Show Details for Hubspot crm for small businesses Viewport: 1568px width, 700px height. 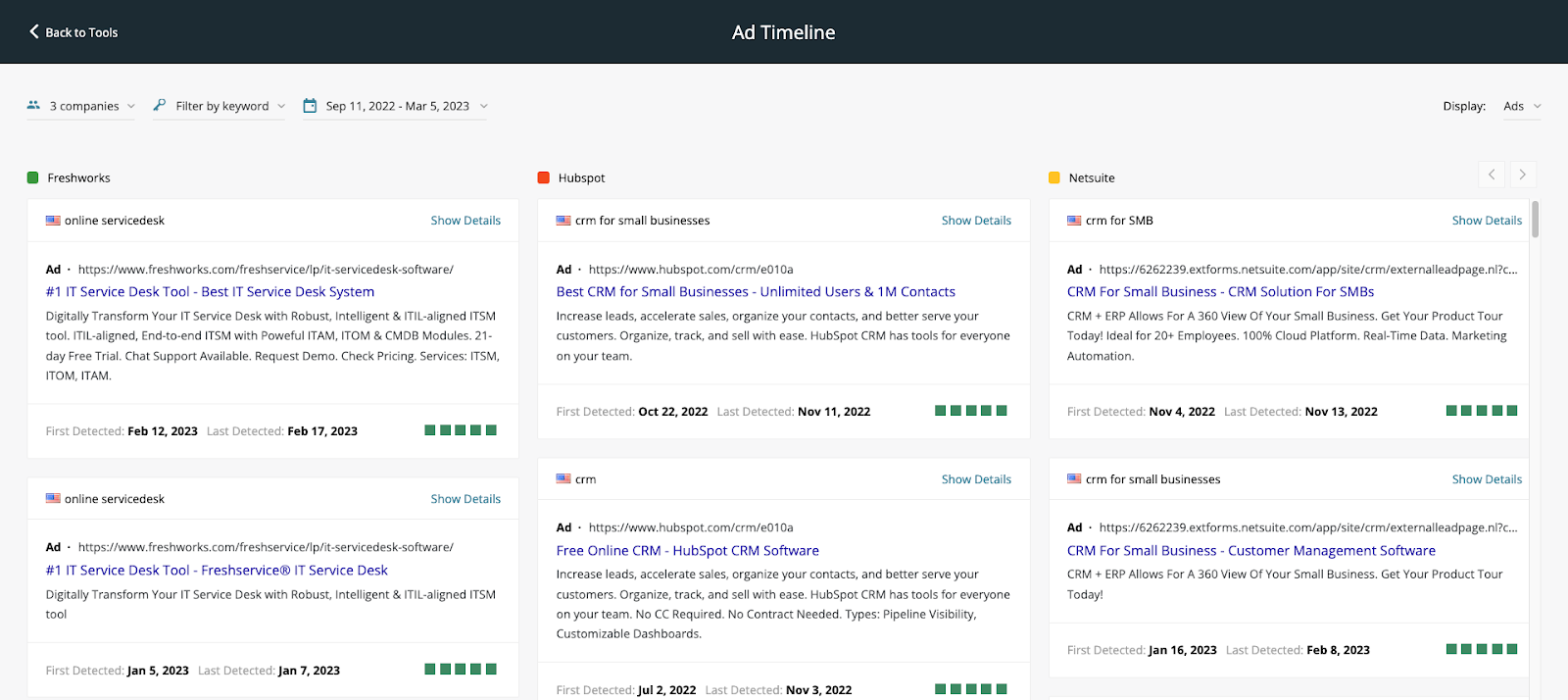click(976, 221)
